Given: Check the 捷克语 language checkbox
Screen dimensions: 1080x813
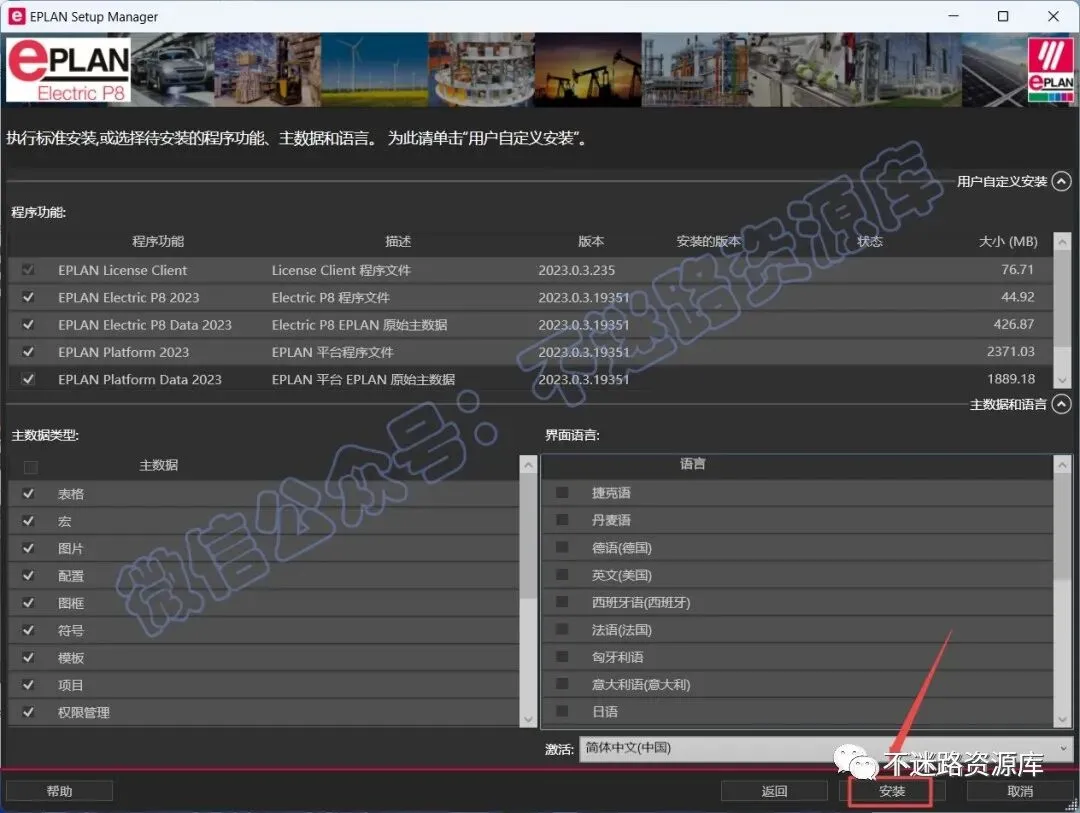Looking at the screenshot, I should pos(562,492).
